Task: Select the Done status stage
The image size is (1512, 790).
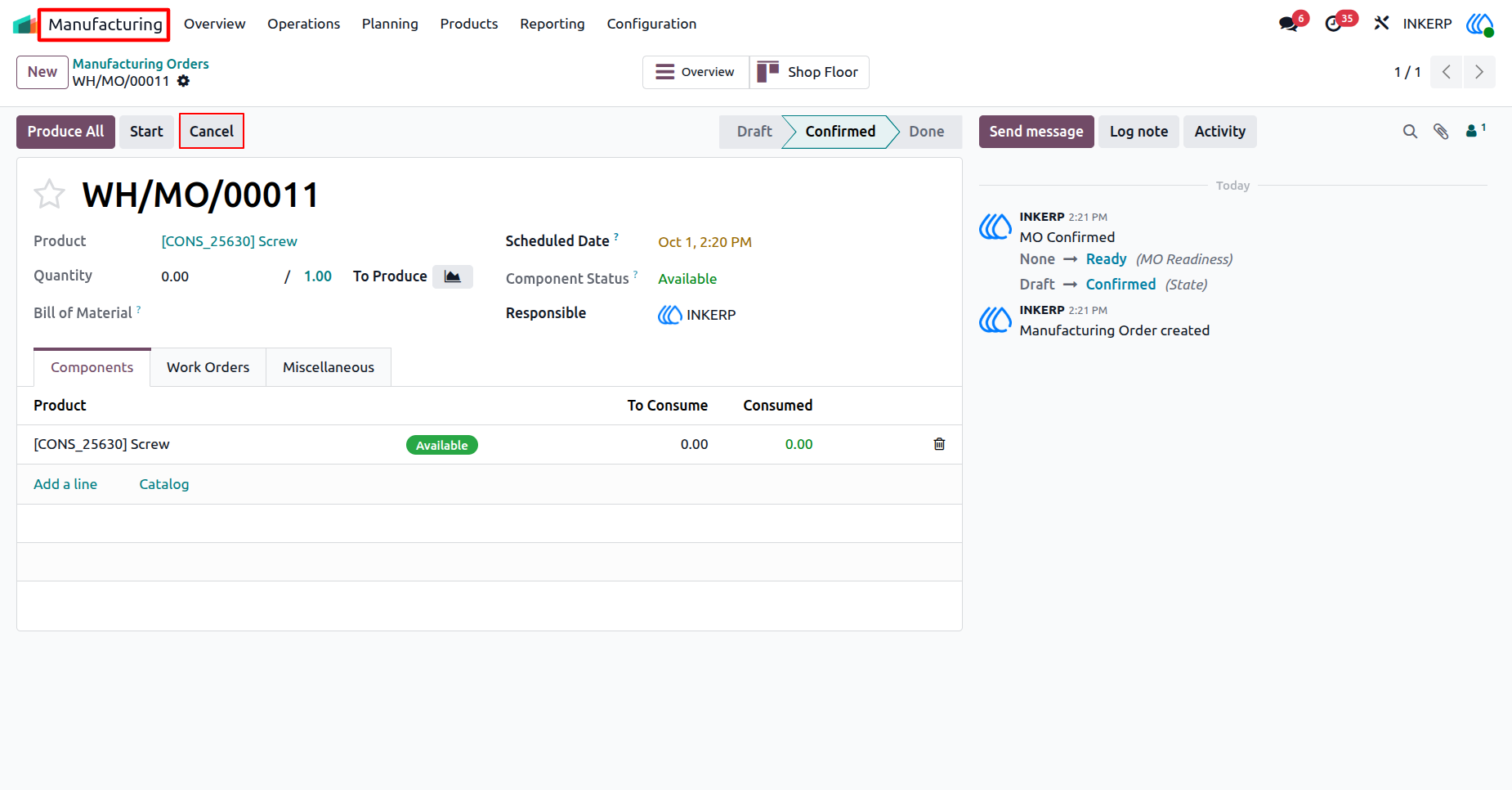Action: click(927, 132)
